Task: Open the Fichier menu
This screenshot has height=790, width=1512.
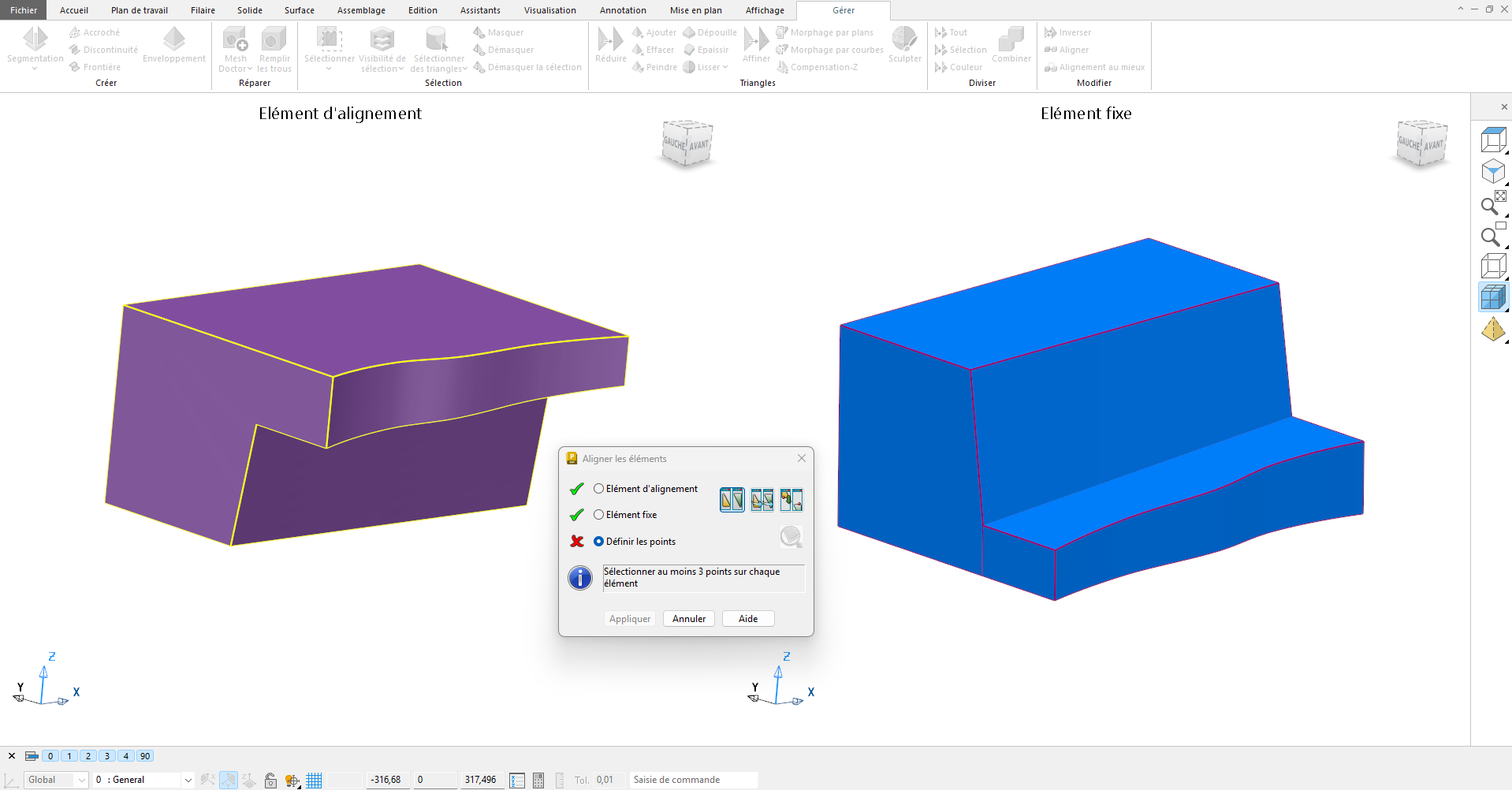Action: click(x=24, y=10)
